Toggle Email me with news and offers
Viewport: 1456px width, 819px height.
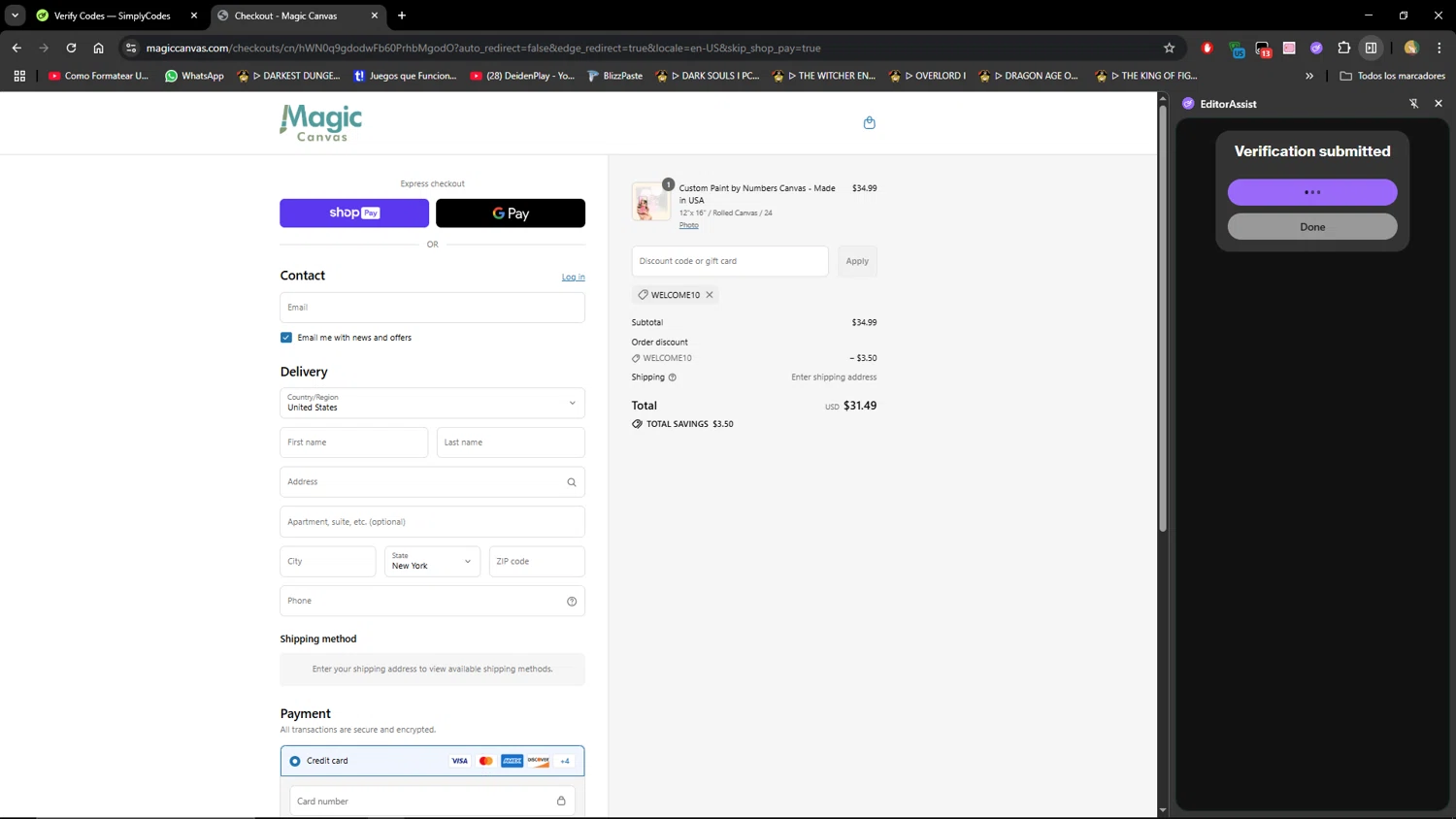(286, 338)
